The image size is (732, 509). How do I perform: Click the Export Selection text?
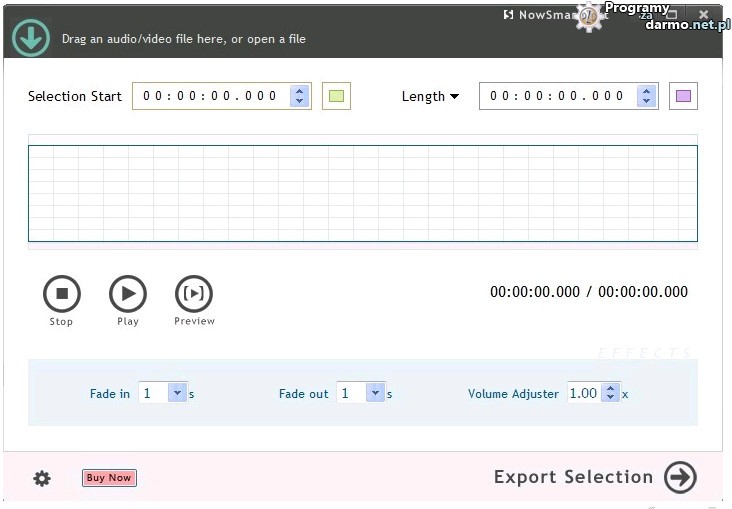tap(573, 477)
